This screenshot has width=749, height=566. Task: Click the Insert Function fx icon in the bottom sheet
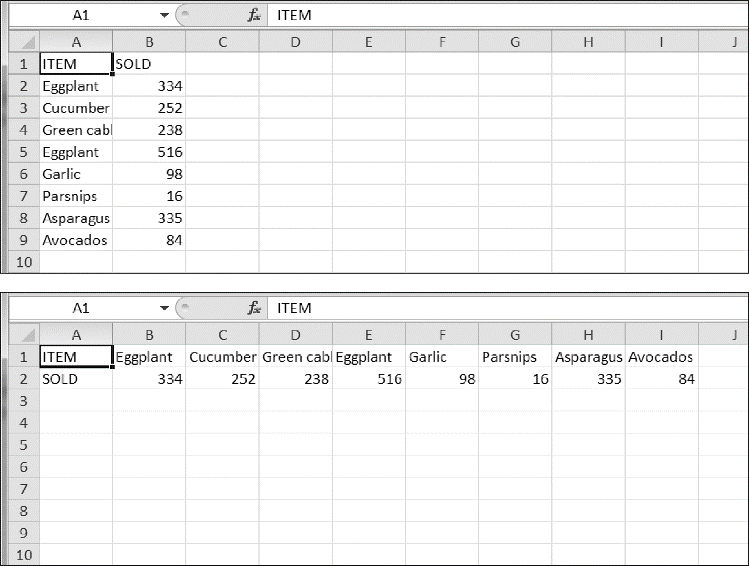coord(254,308)
